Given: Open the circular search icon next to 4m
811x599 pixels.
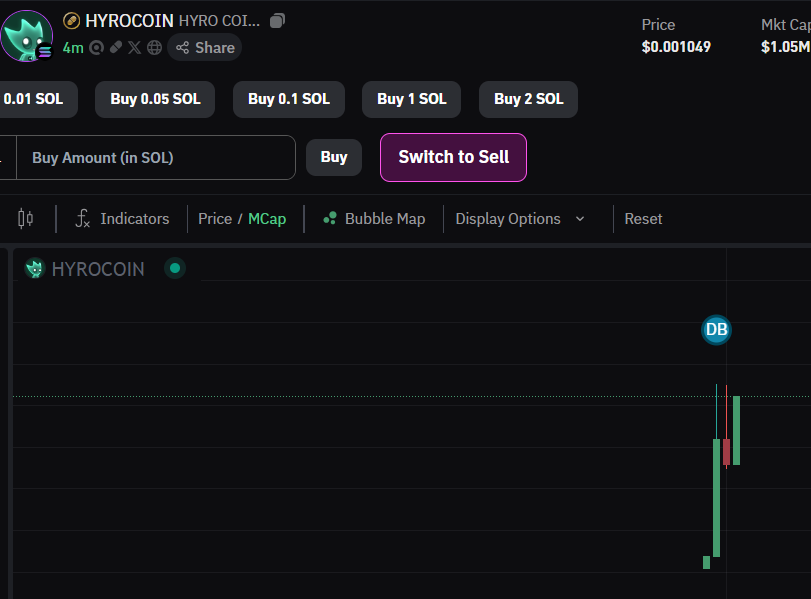Looking at the screenshot, I should pos(96,48).
